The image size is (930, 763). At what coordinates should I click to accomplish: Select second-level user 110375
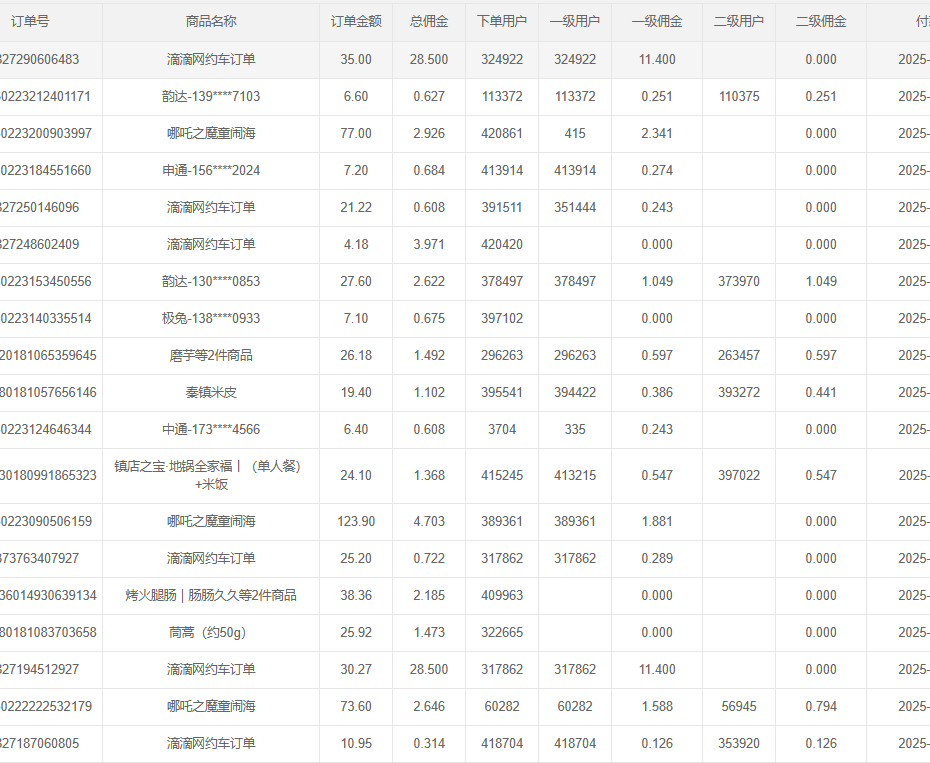click(x=739, y=96)
